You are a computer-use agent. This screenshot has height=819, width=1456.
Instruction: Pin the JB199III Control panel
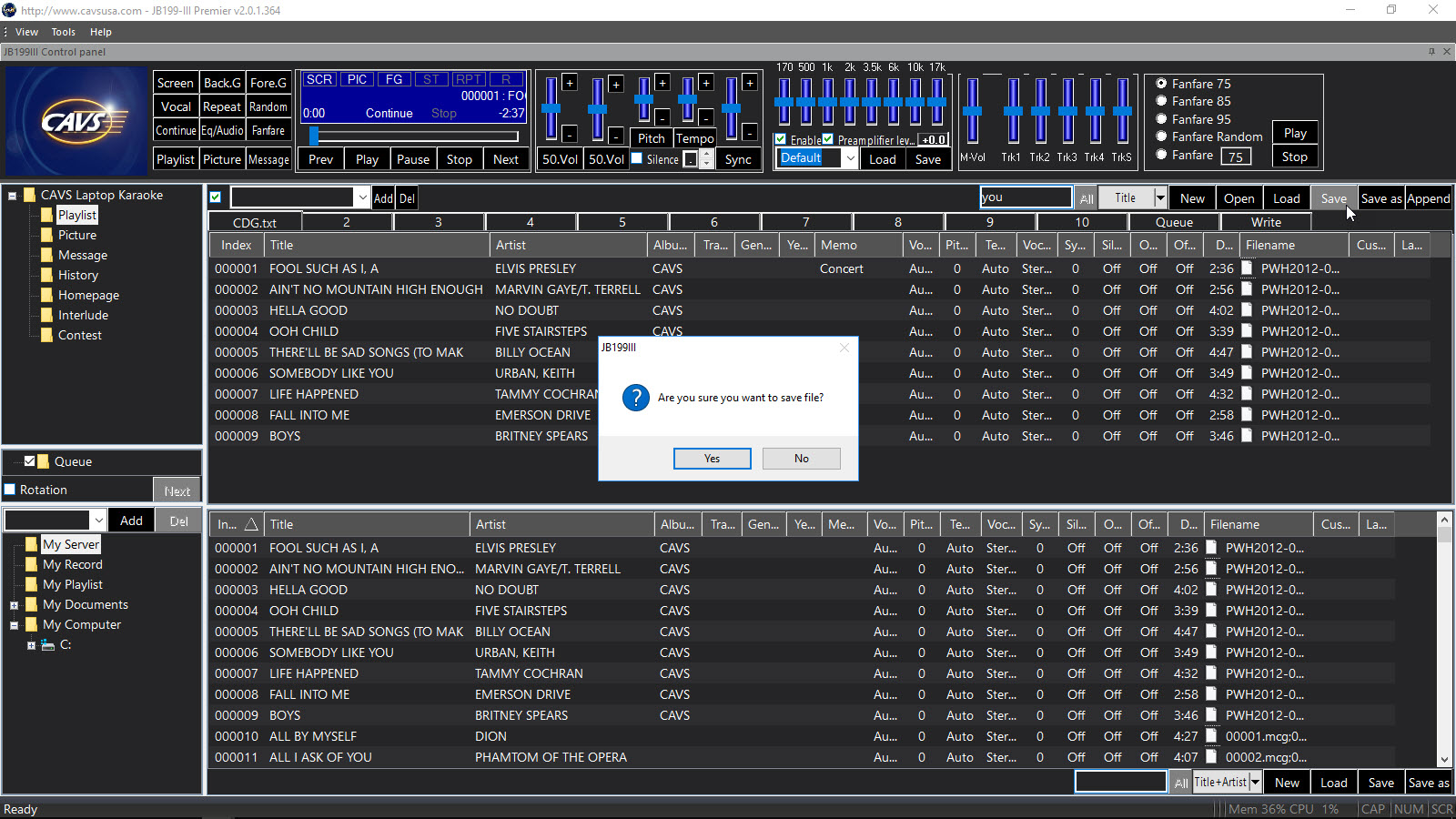coord(1431,52)
